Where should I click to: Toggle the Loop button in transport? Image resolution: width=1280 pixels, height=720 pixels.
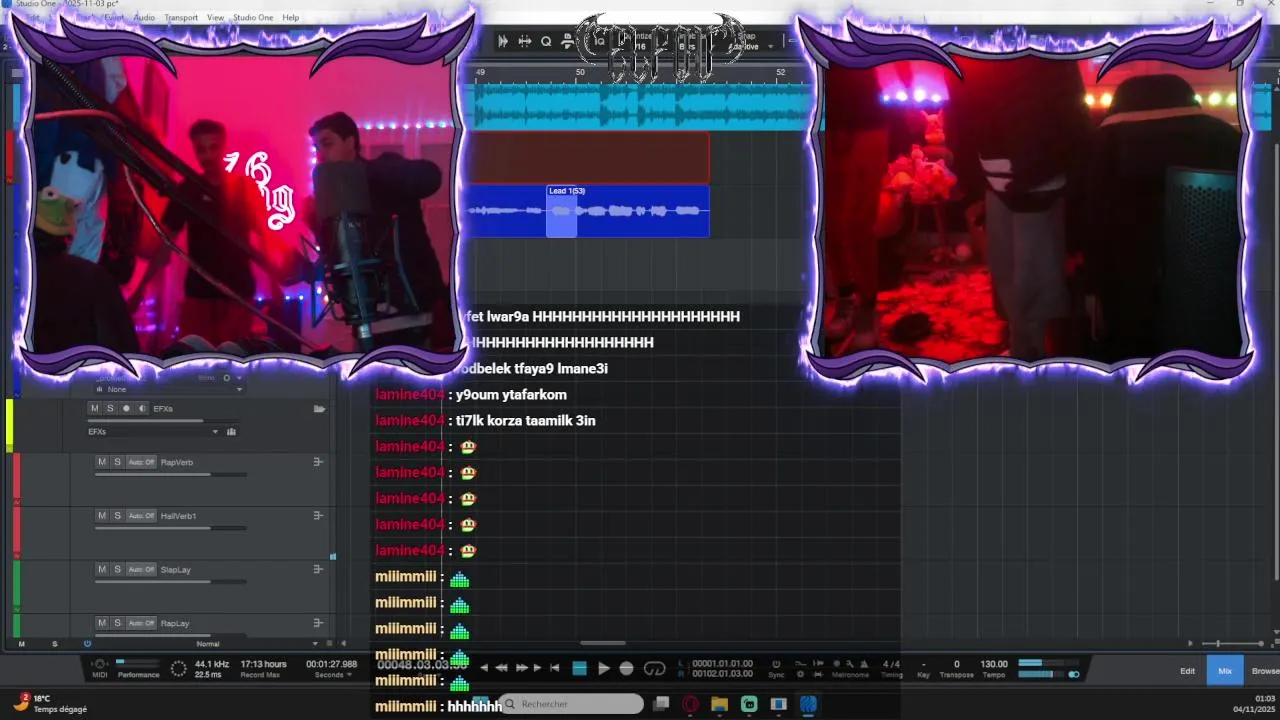pos(655,668)
